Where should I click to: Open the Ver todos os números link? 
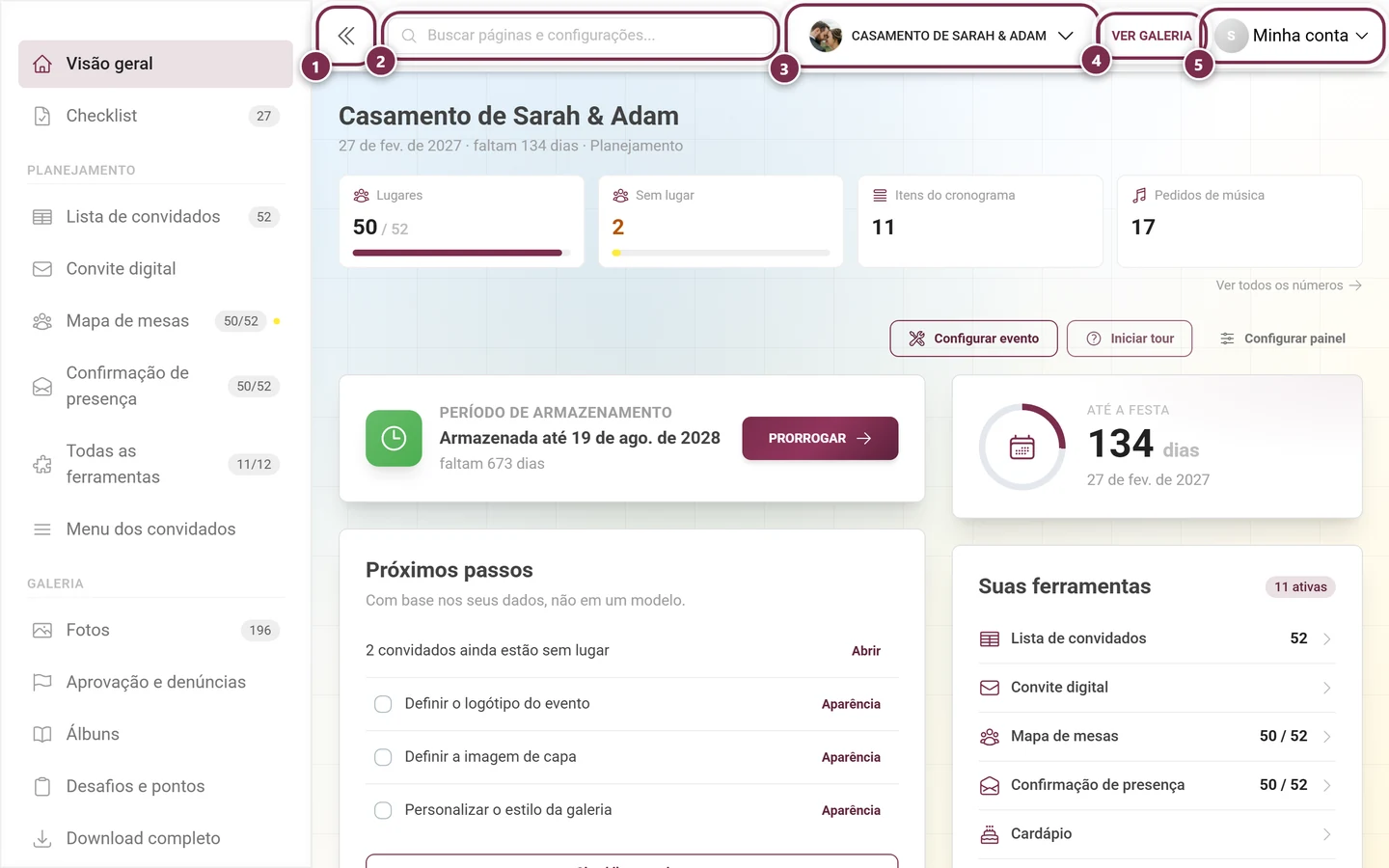pyautogui.click(x=1289, y=285)
